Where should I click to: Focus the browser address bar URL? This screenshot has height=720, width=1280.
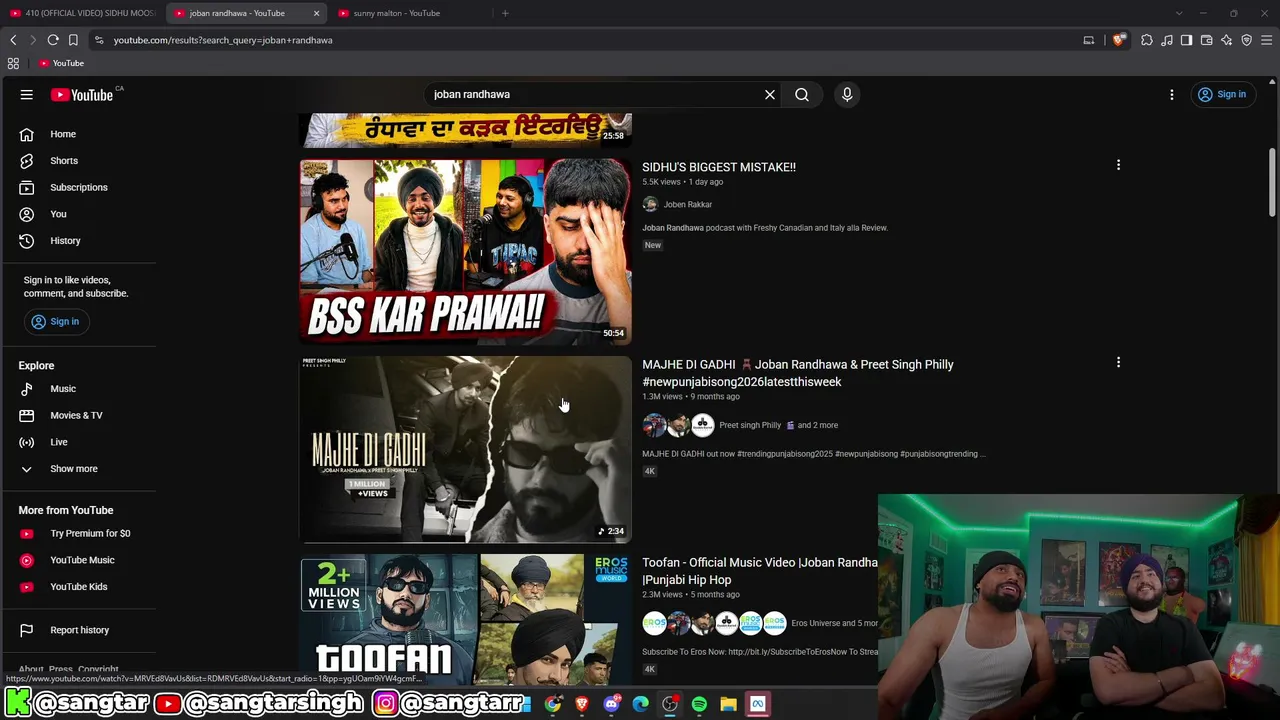pyautogui.click(x=223, y=40)
